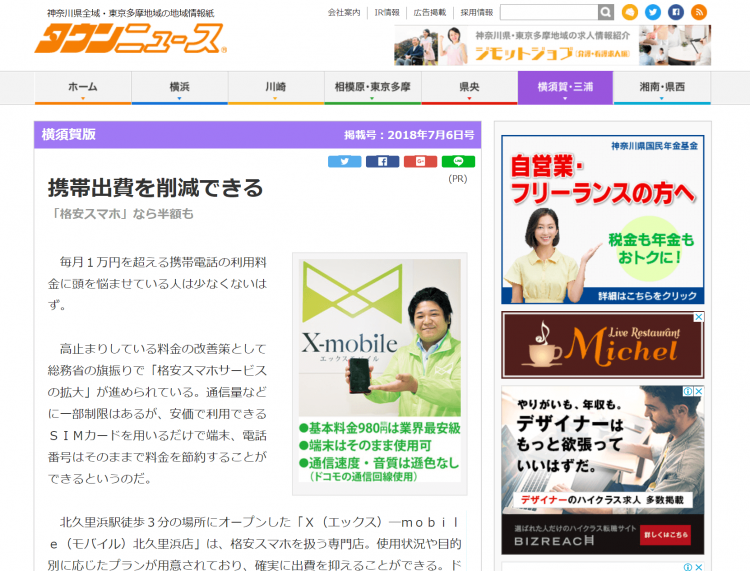Viewport: 750px width, 571px height.
Task: Open the Facebook icon in header
Action: 675,12
